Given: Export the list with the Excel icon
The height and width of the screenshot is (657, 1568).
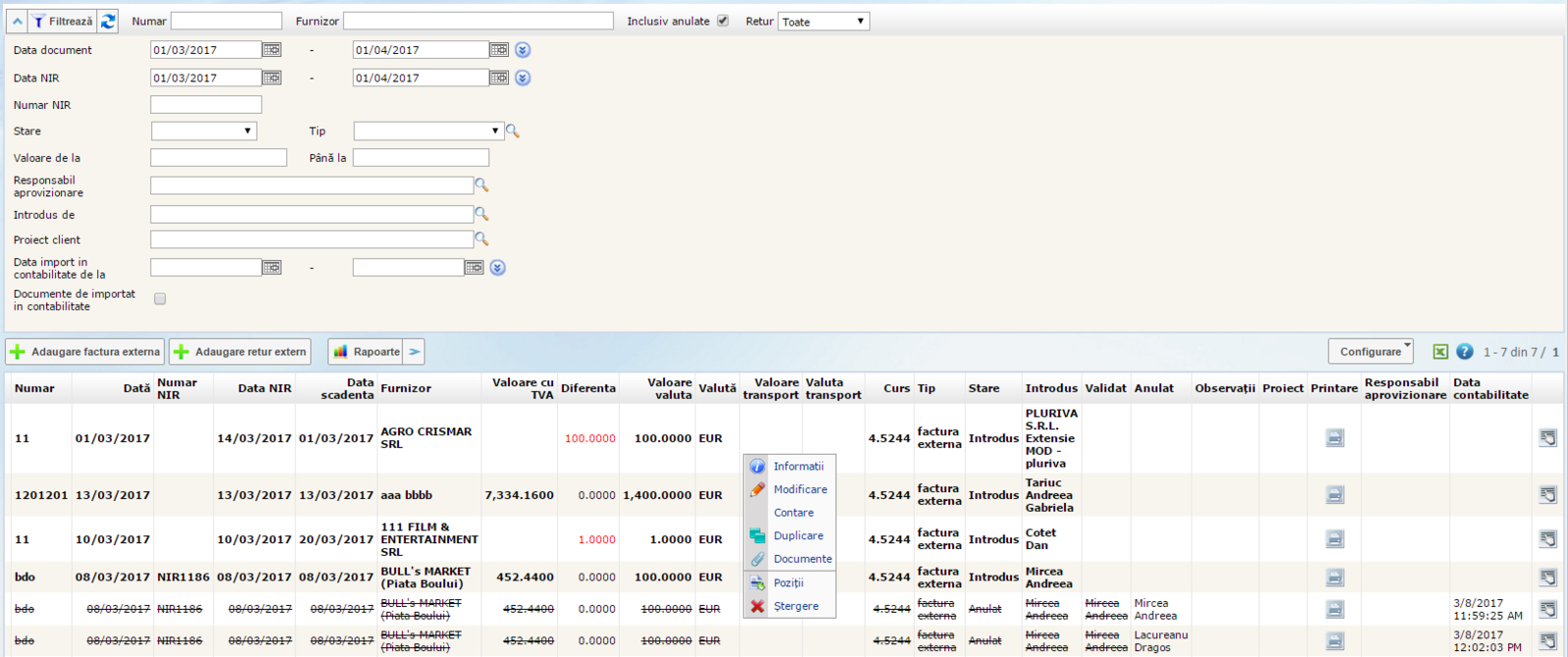Looking at the screenshot, I should pos(1440,352).
